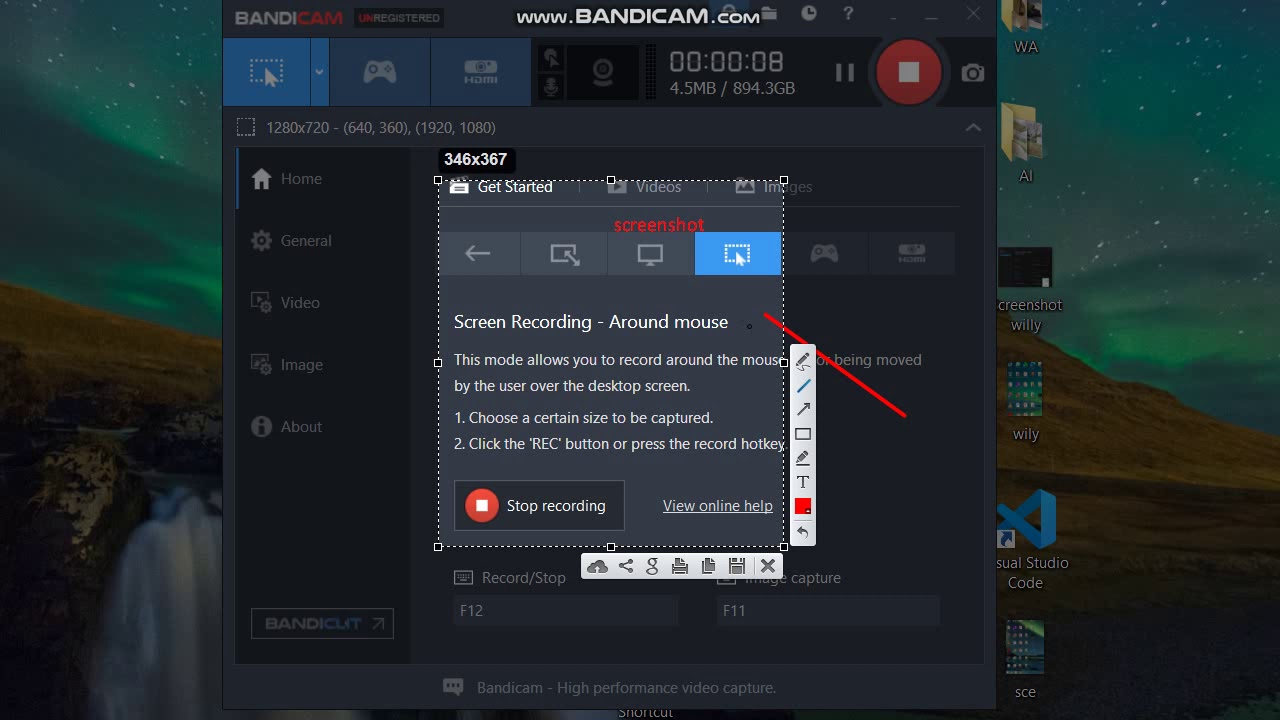Select rectangle on a screen mode tile
1280x720 pixels.
click(x=564, y=254)
